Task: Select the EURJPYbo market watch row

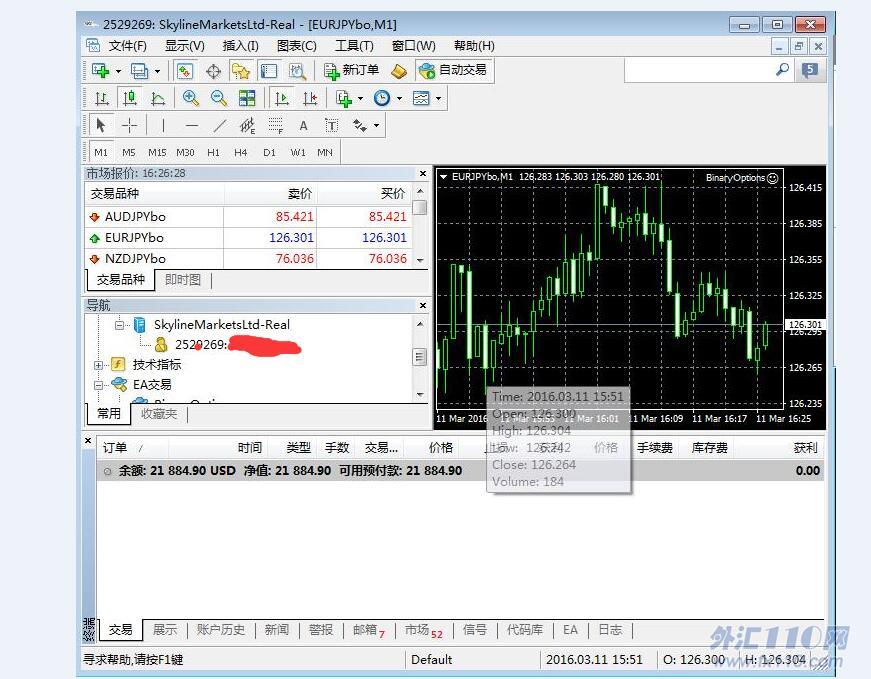Action: pos(249,238)
